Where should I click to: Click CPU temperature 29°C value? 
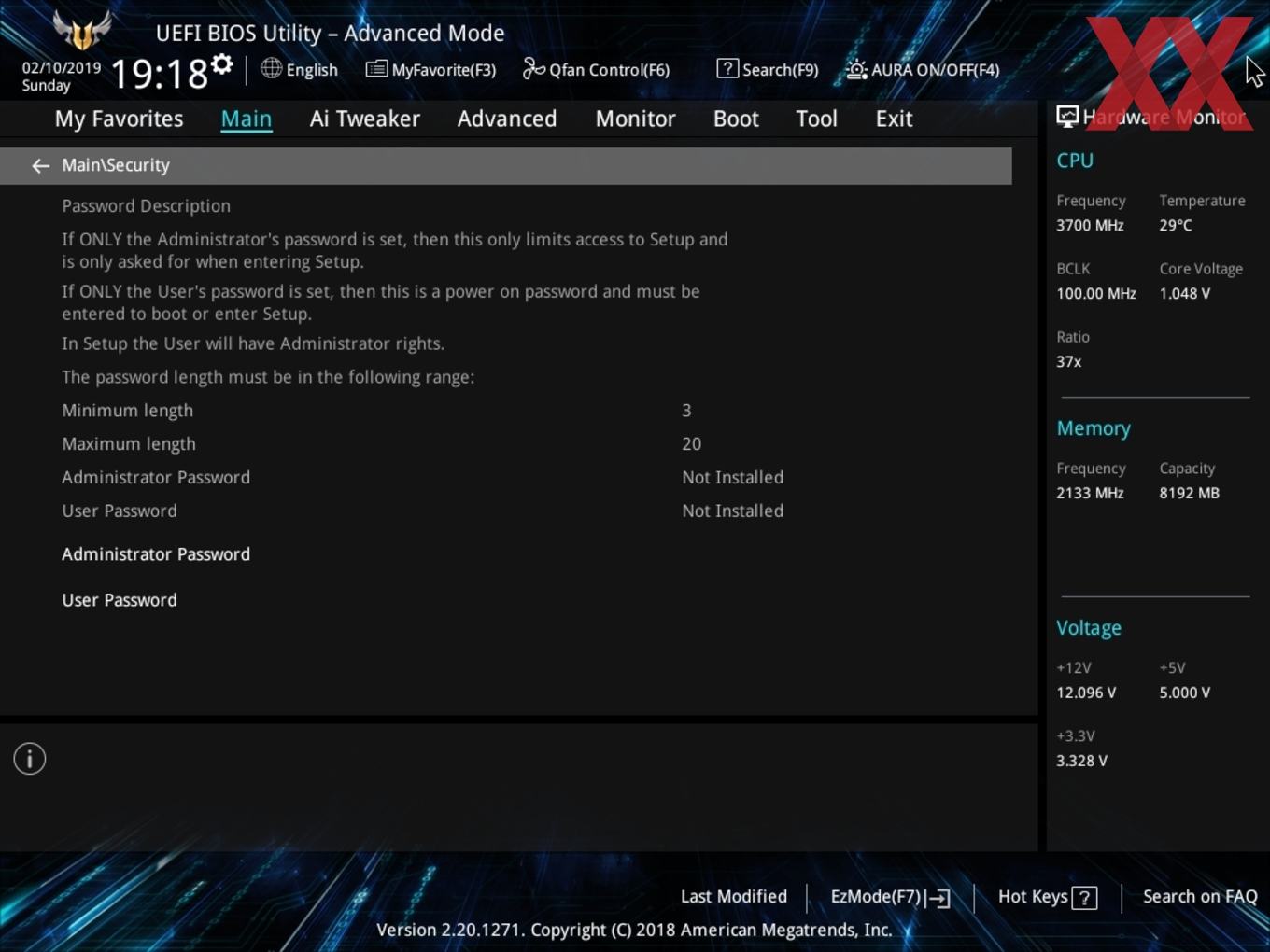pos(1176,225)
